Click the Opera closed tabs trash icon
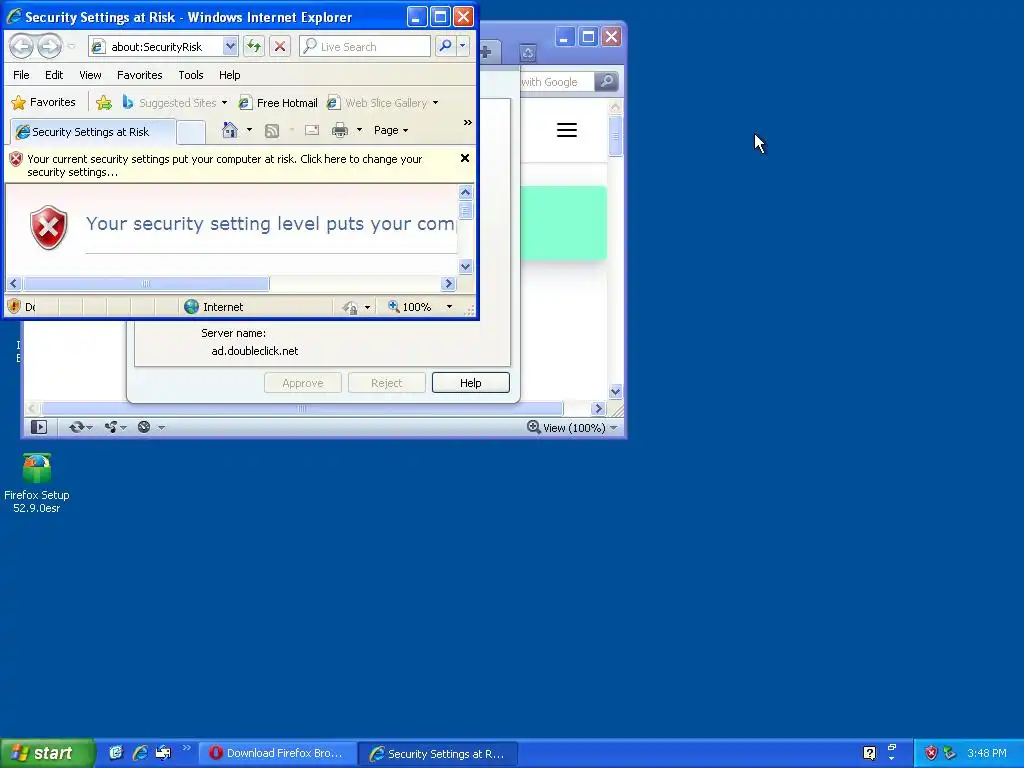This screenshot has width=1024, height=768. [x=528, y=54]
